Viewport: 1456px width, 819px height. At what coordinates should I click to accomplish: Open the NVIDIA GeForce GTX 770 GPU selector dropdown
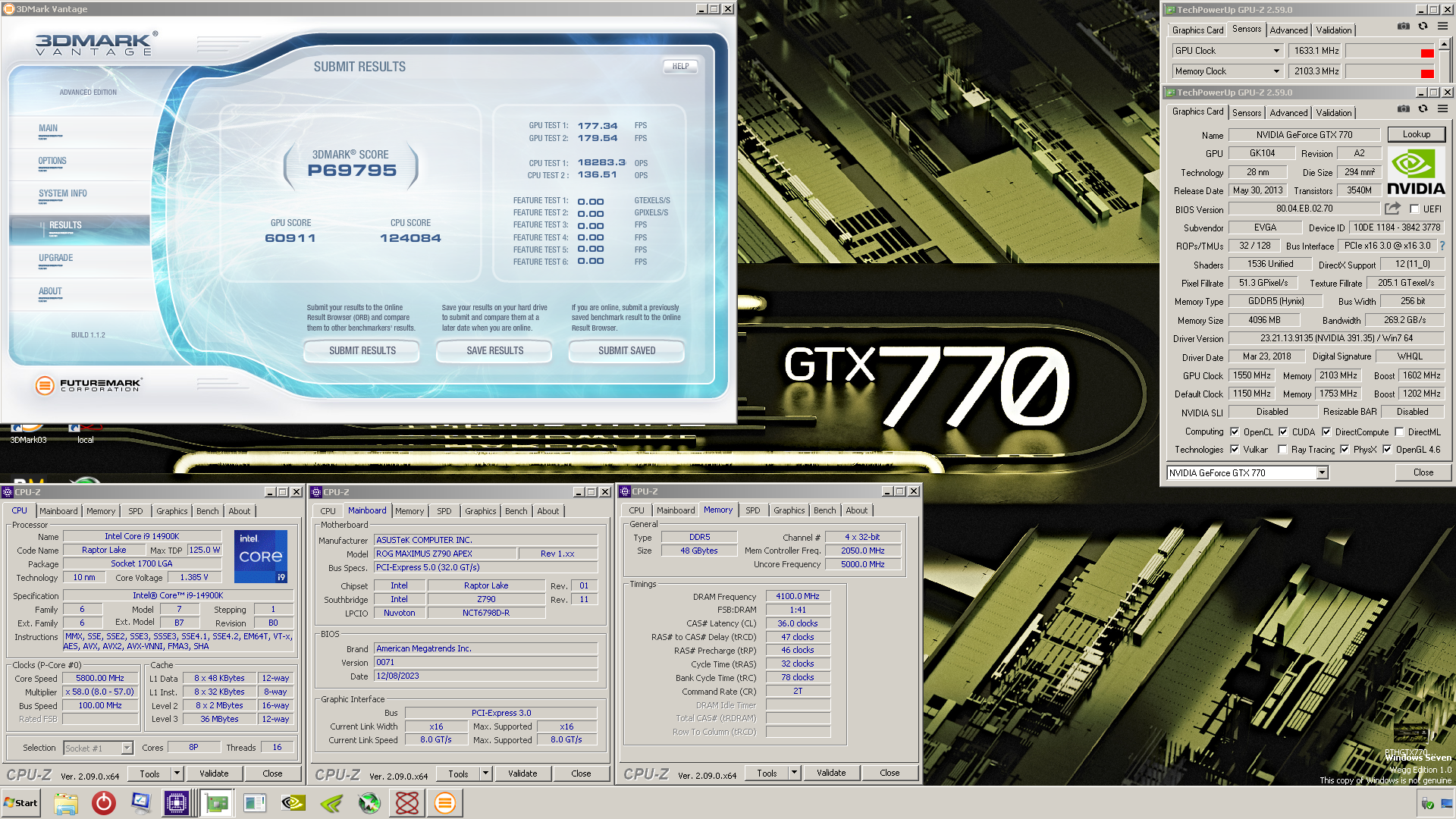(x=1322, y=472)
